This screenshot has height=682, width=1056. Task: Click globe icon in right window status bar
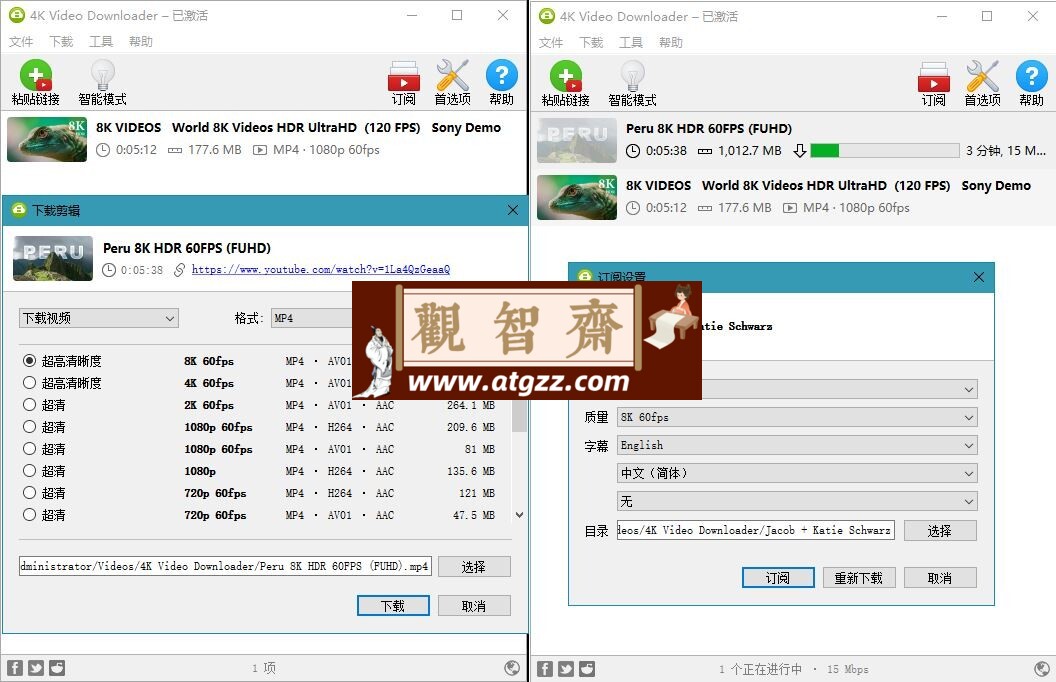click(1042, 669)
